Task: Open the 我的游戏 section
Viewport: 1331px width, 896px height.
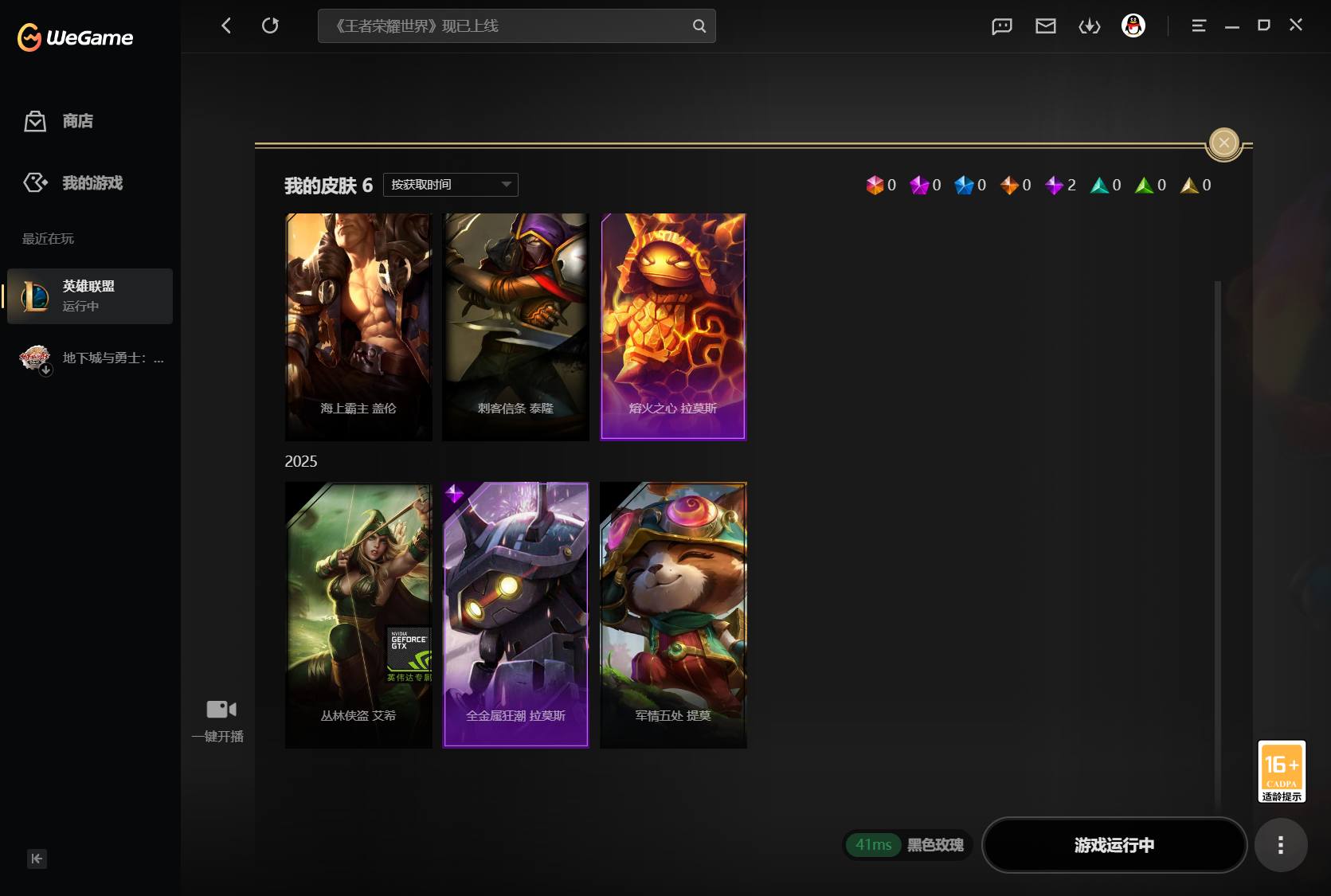Action: pyautogui.click(x=92, y=182)
